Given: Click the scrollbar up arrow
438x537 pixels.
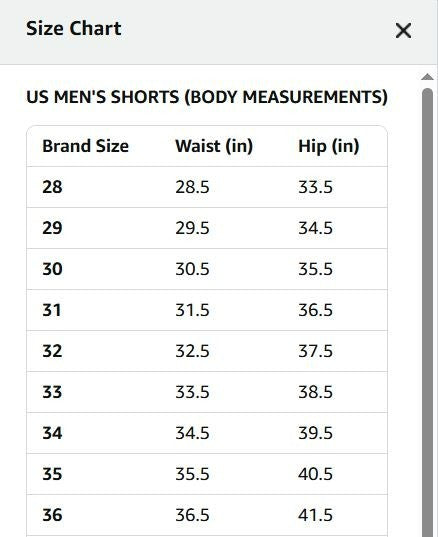Looking at the screenshot, I should (427, 77).
